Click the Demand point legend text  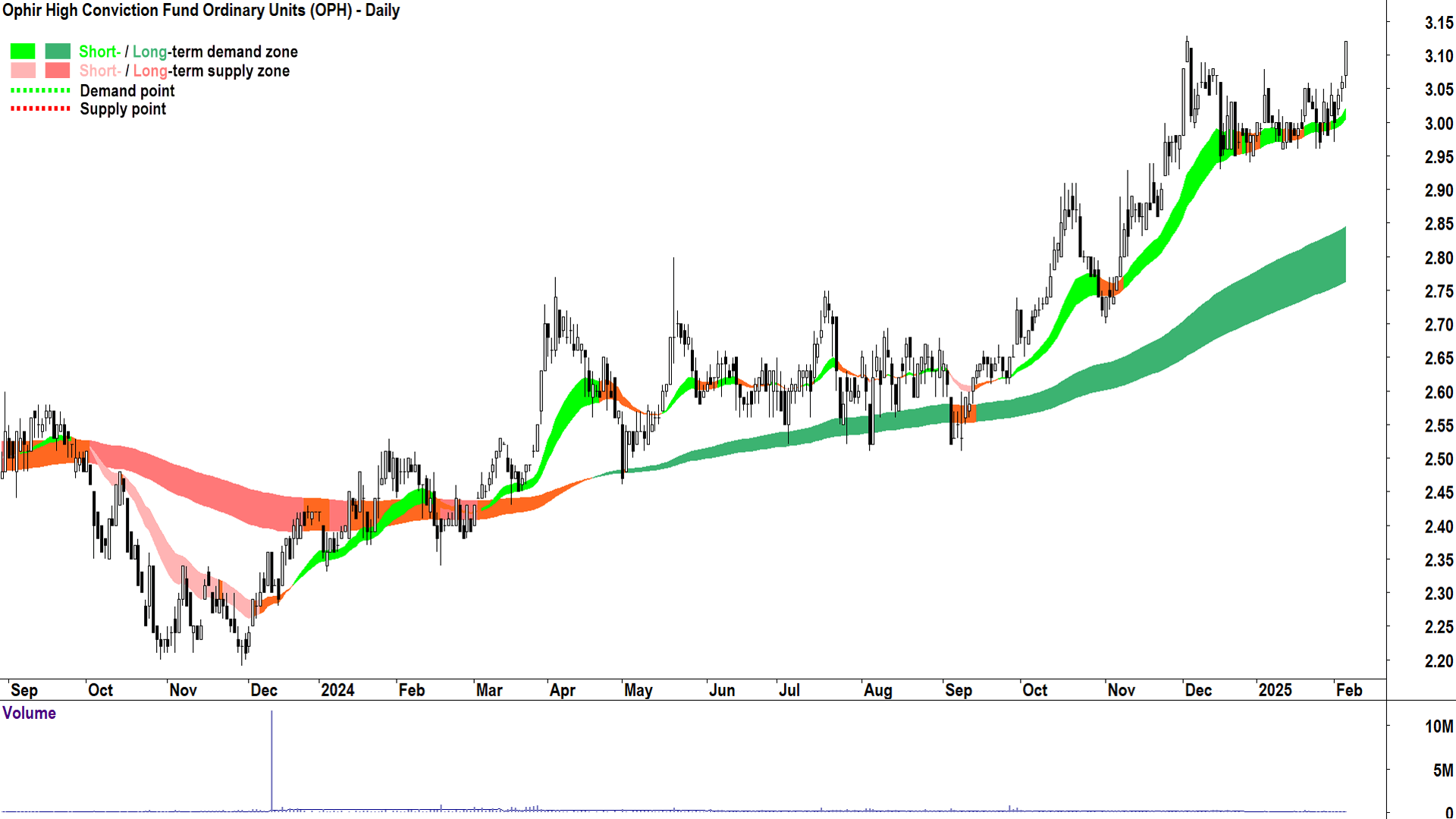click(127, 91)
